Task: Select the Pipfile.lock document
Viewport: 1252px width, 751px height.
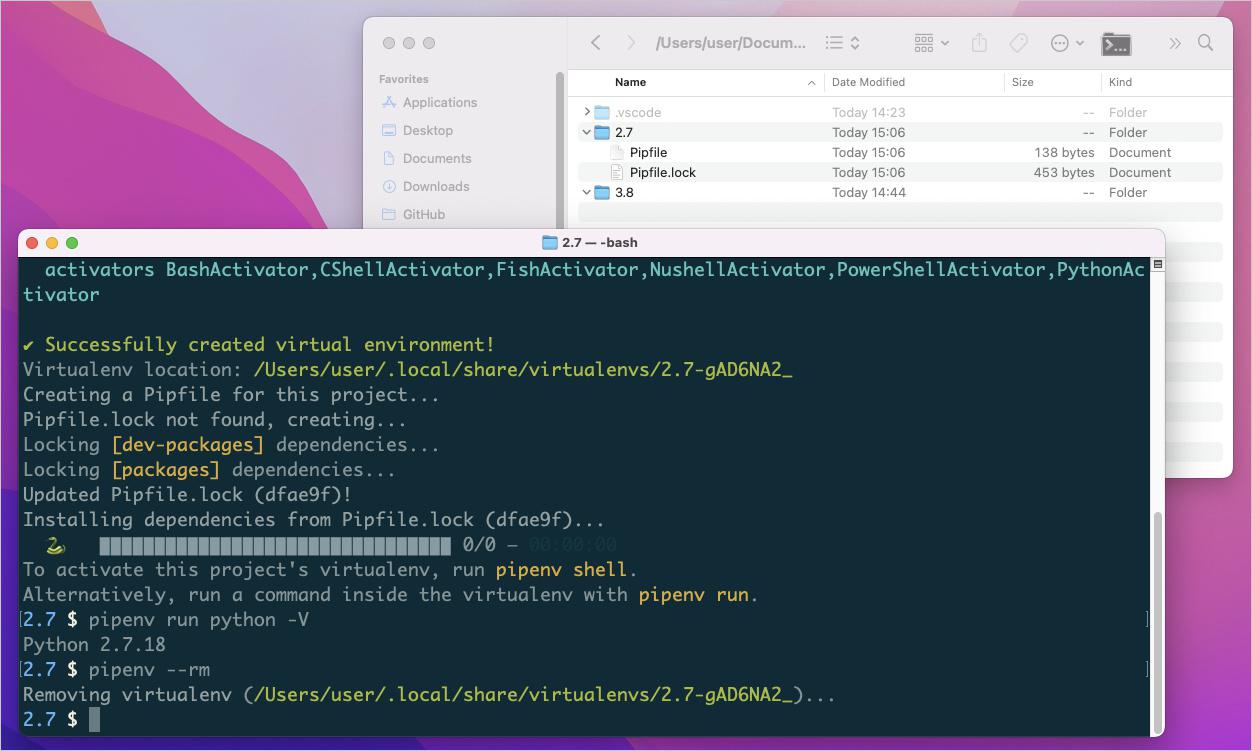Action: tap(662, 172)
